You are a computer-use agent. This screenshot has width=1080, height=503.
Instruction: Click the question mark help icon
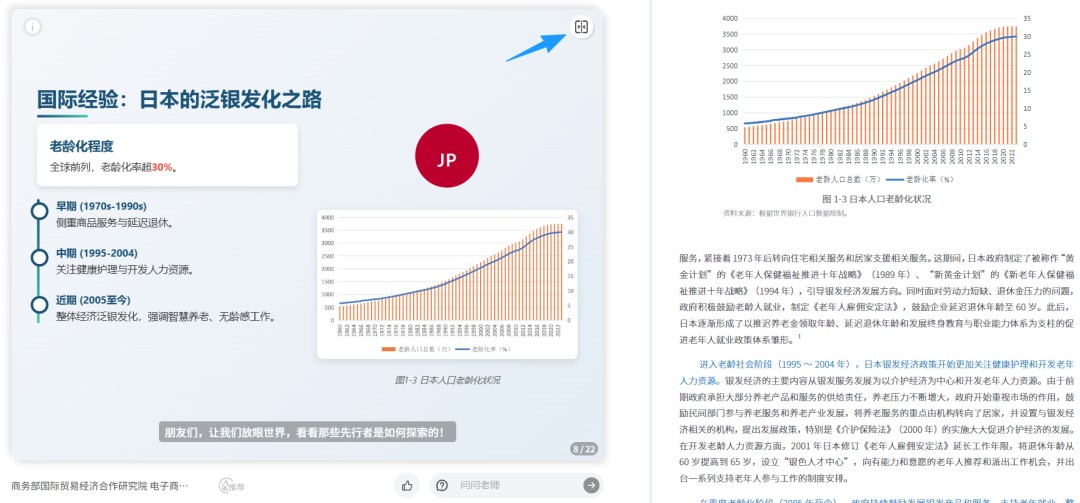click(x=442, y=486)
